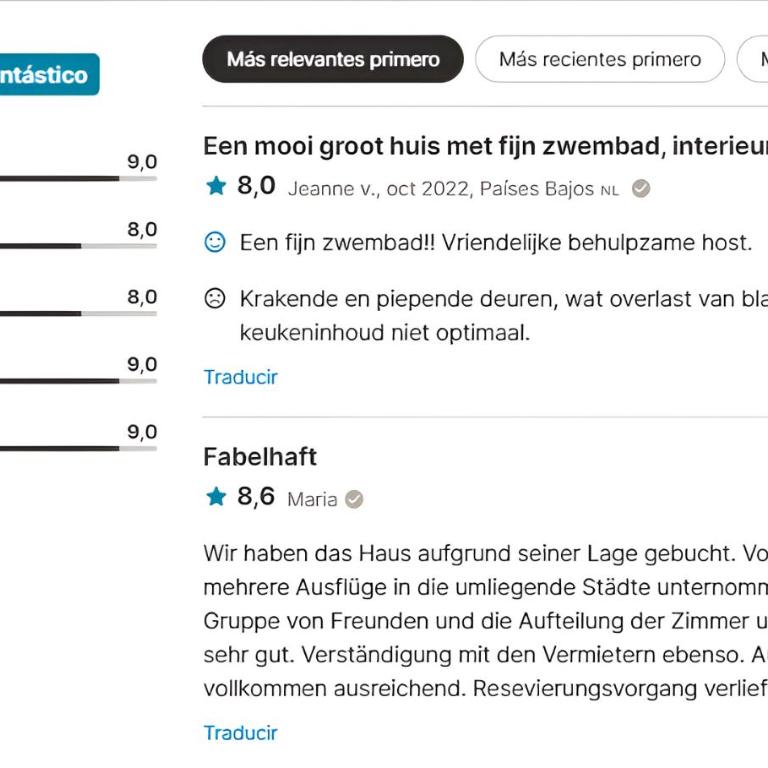The width and height of the screenshot is (768, 768).
Task: Click the first 9,0 score bar
Action: (x=78, y=179)
